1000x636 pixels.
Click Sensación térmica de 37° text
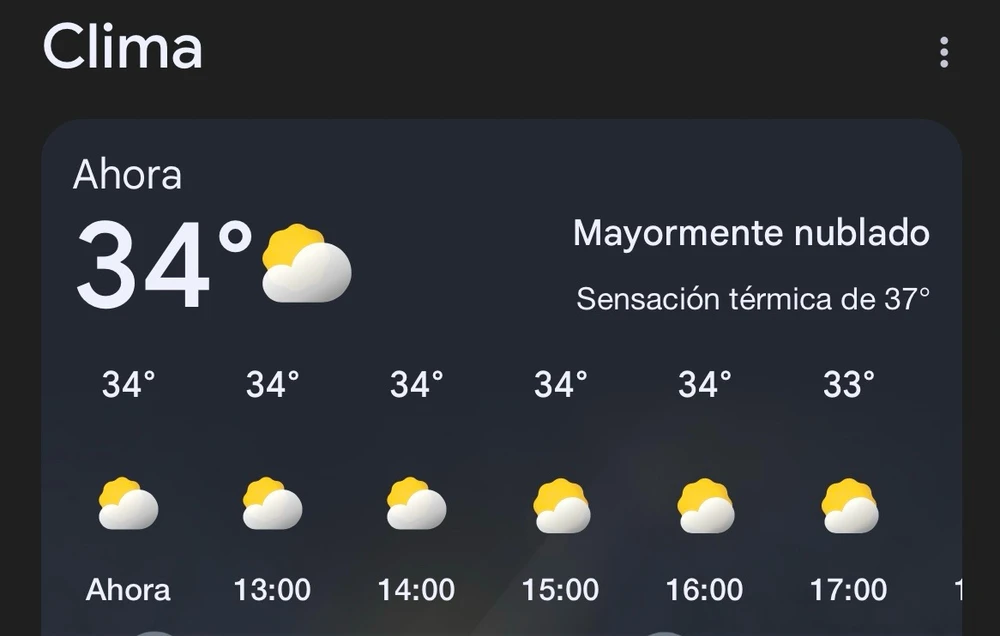753,298
